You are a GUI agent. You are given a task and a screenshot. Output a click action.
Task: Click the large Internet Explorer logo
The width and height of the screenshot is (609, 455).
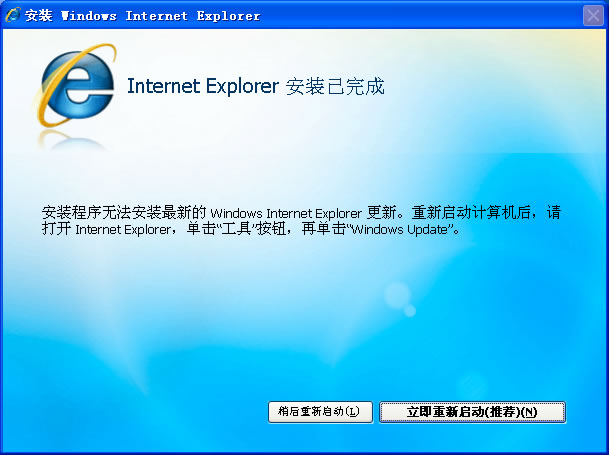coord(77,85)
